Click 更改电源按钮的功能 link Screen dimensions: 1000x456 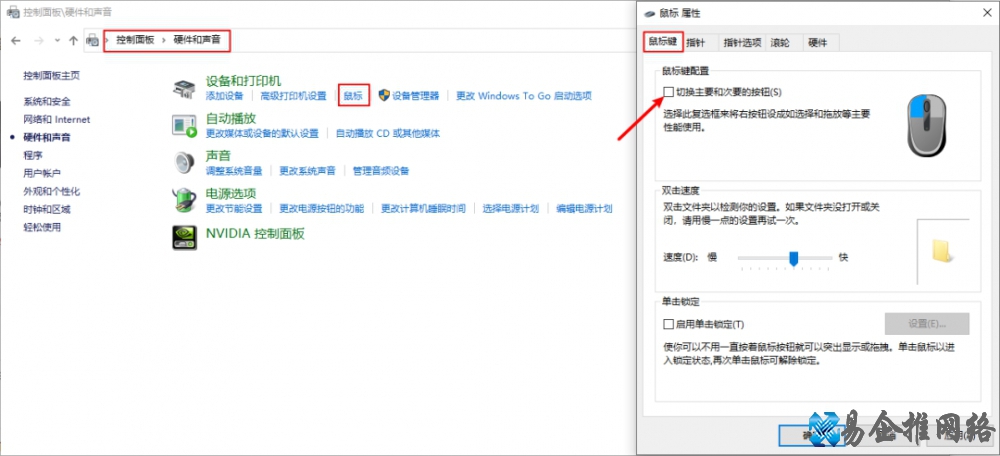point(321,208)
